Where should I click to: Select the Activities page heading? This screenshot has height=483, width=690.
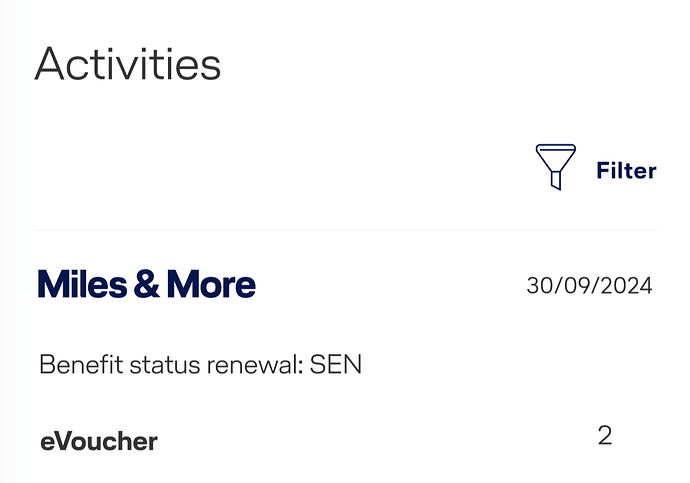tap(128, 64)
